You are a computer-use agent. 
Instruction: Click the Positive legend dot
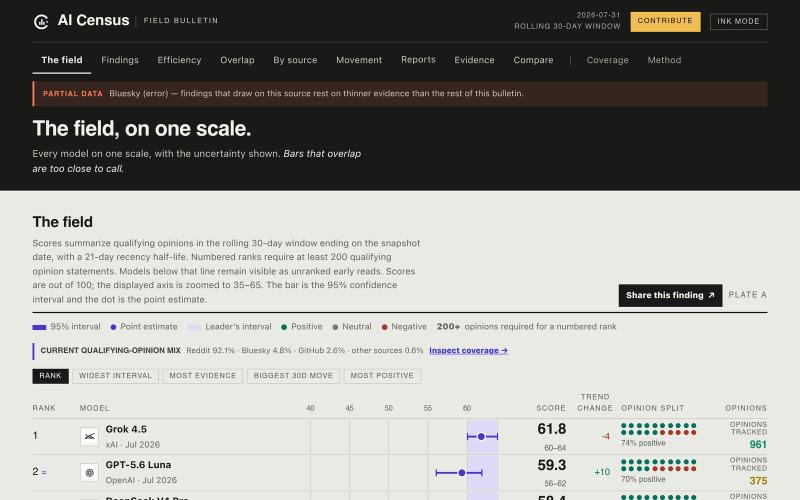[x=284, y=327]
